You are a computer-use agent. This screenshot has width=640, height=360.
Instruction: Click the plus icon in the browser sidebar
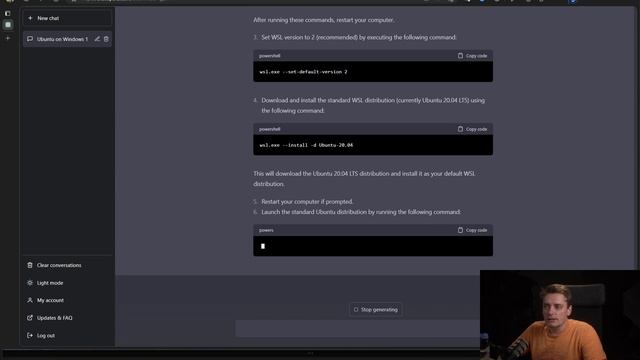click(x=8, y=38)
